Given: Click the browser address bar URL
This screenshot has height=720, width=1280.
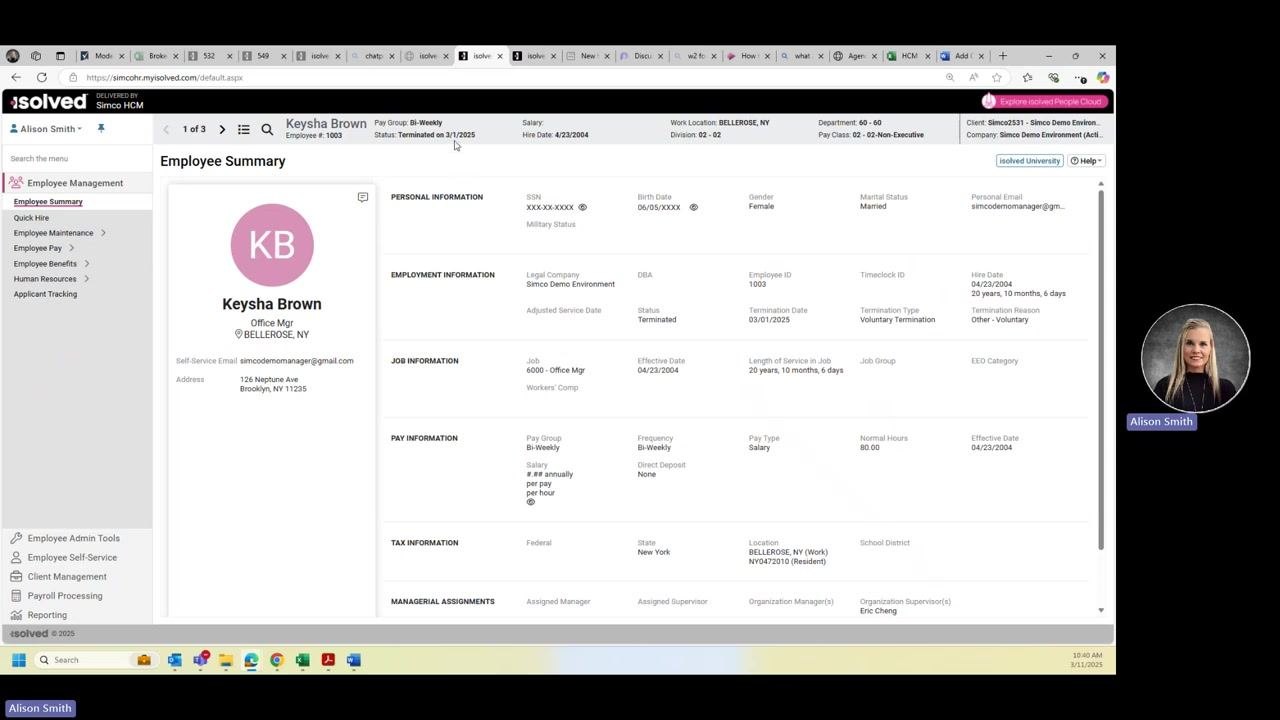Looking at the screenshot, I should pos(165,78).
